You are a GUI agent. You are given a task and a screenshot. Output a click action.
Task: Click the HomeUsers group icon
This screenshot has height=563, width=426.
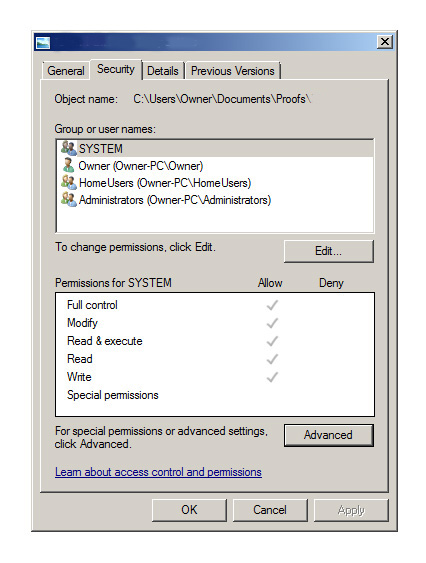[69, 182]
